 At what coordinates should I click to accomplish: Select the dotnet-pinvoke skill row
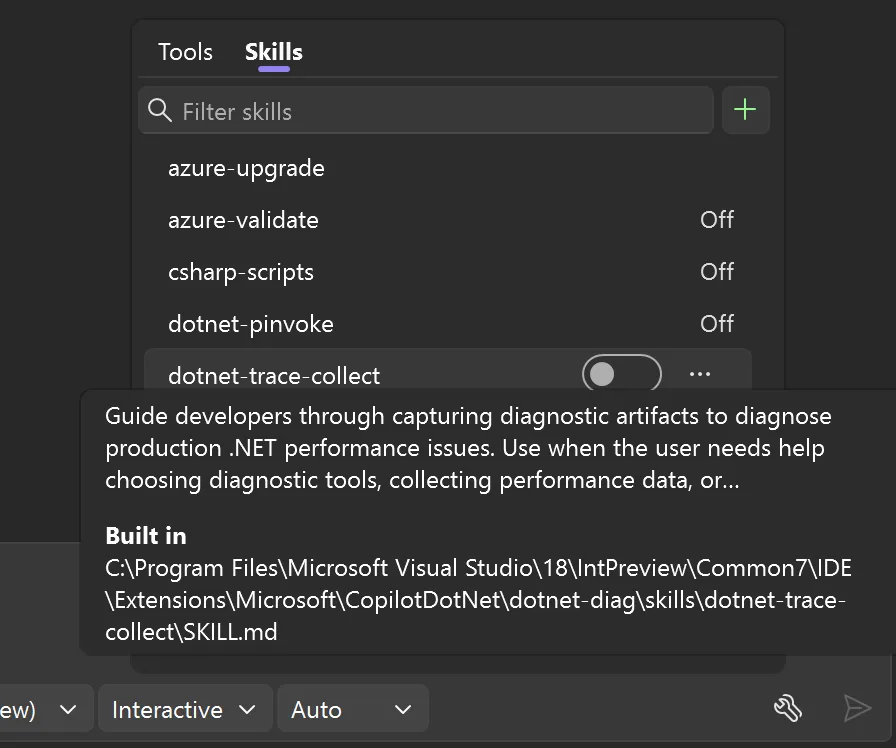coord(448,324)
